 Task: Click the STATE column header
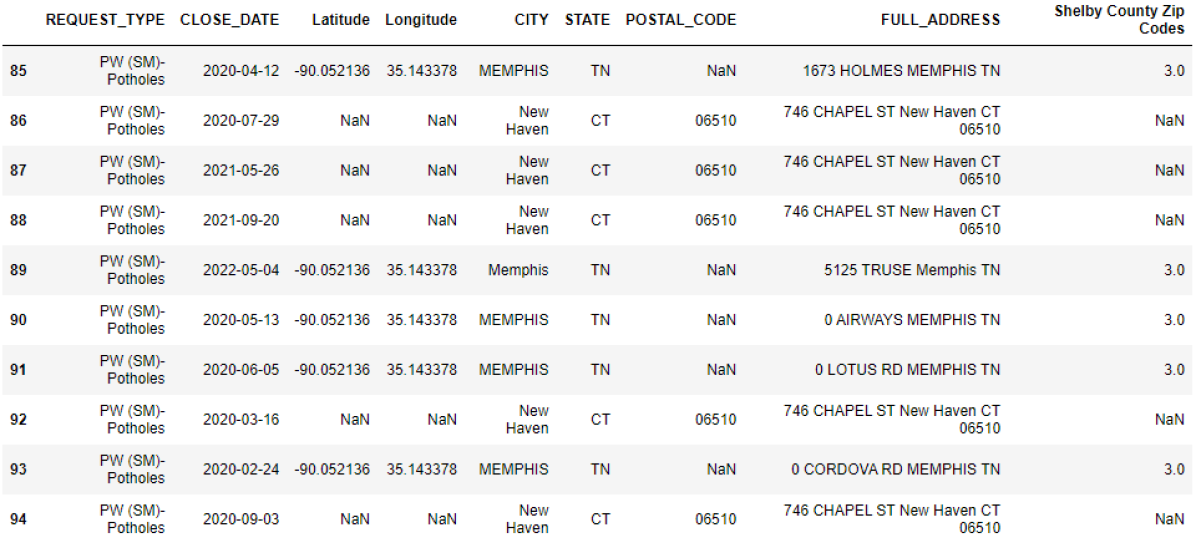pyautogui.click(x=587, y=21)
